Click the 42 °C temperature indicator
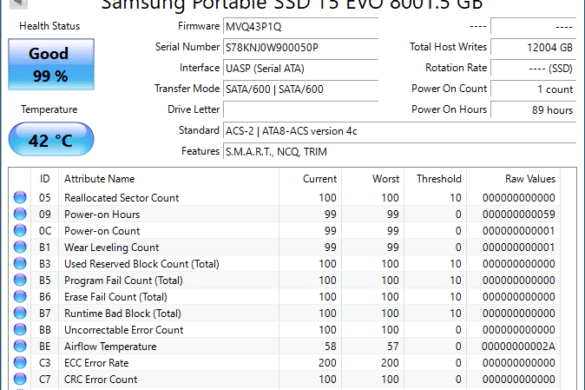585x390 pixels. (x=51, y=140)
